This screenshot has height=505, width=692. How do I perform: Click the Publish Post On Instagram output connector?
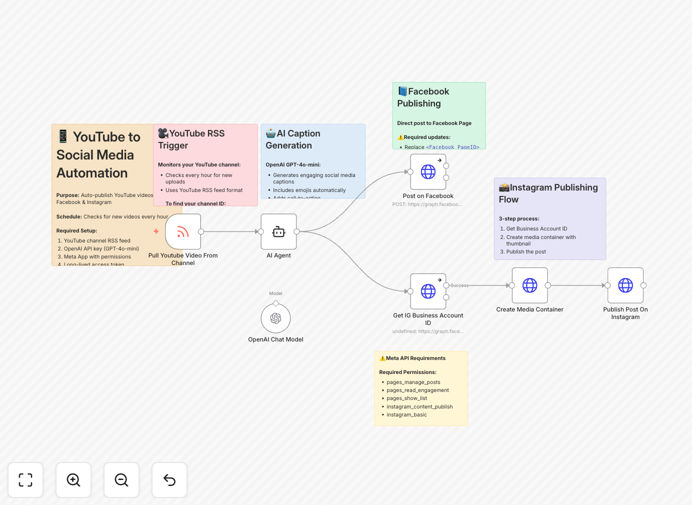(644, 286)
